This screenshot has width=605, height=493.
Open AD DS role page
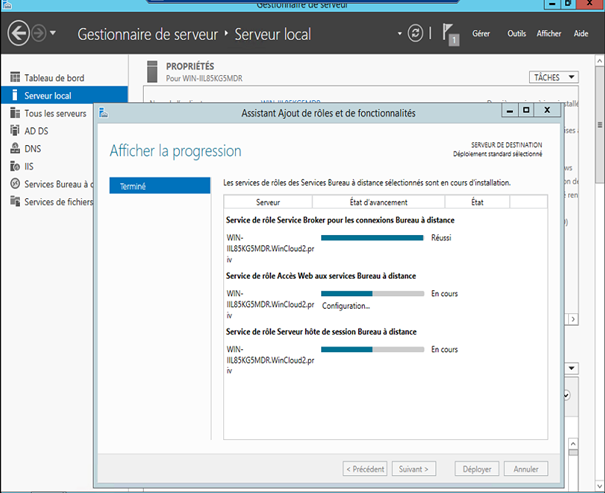[x=39, y=131]
